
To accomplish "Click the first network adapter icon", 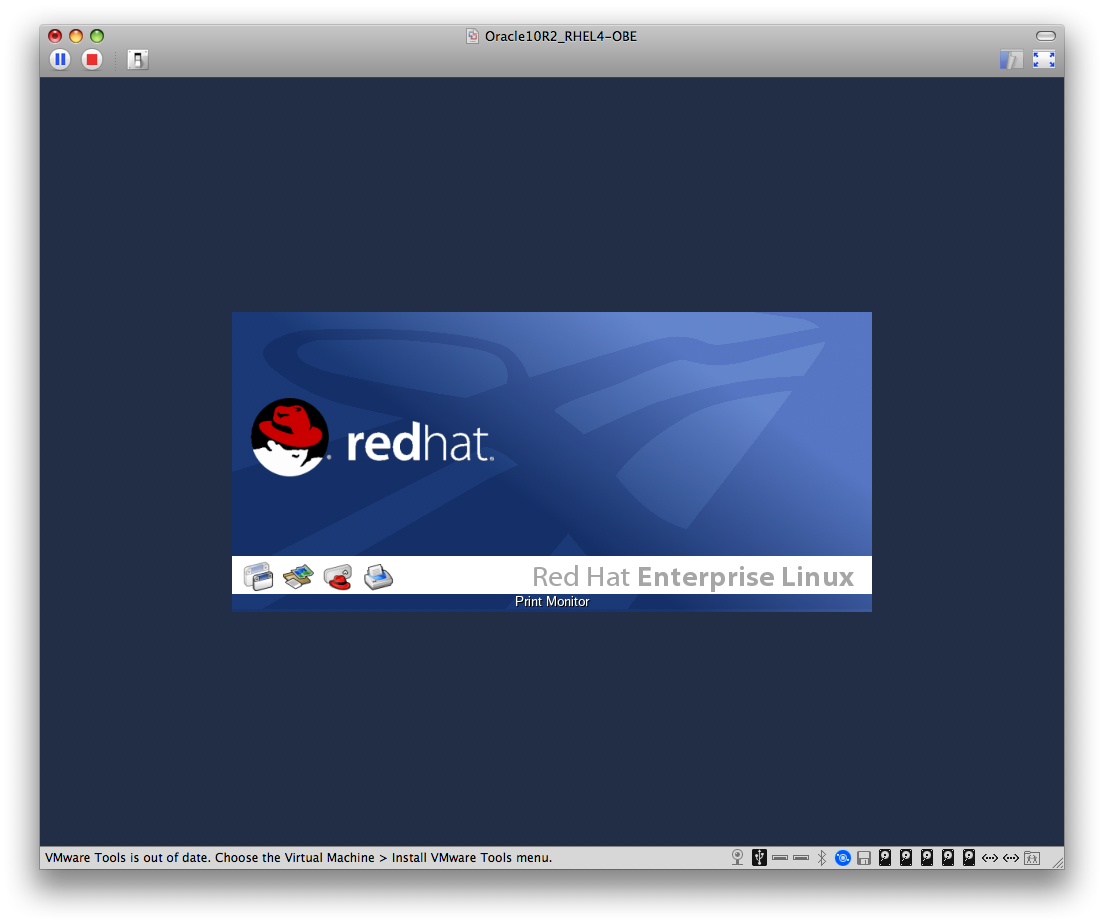I will (x=990, y=858).
